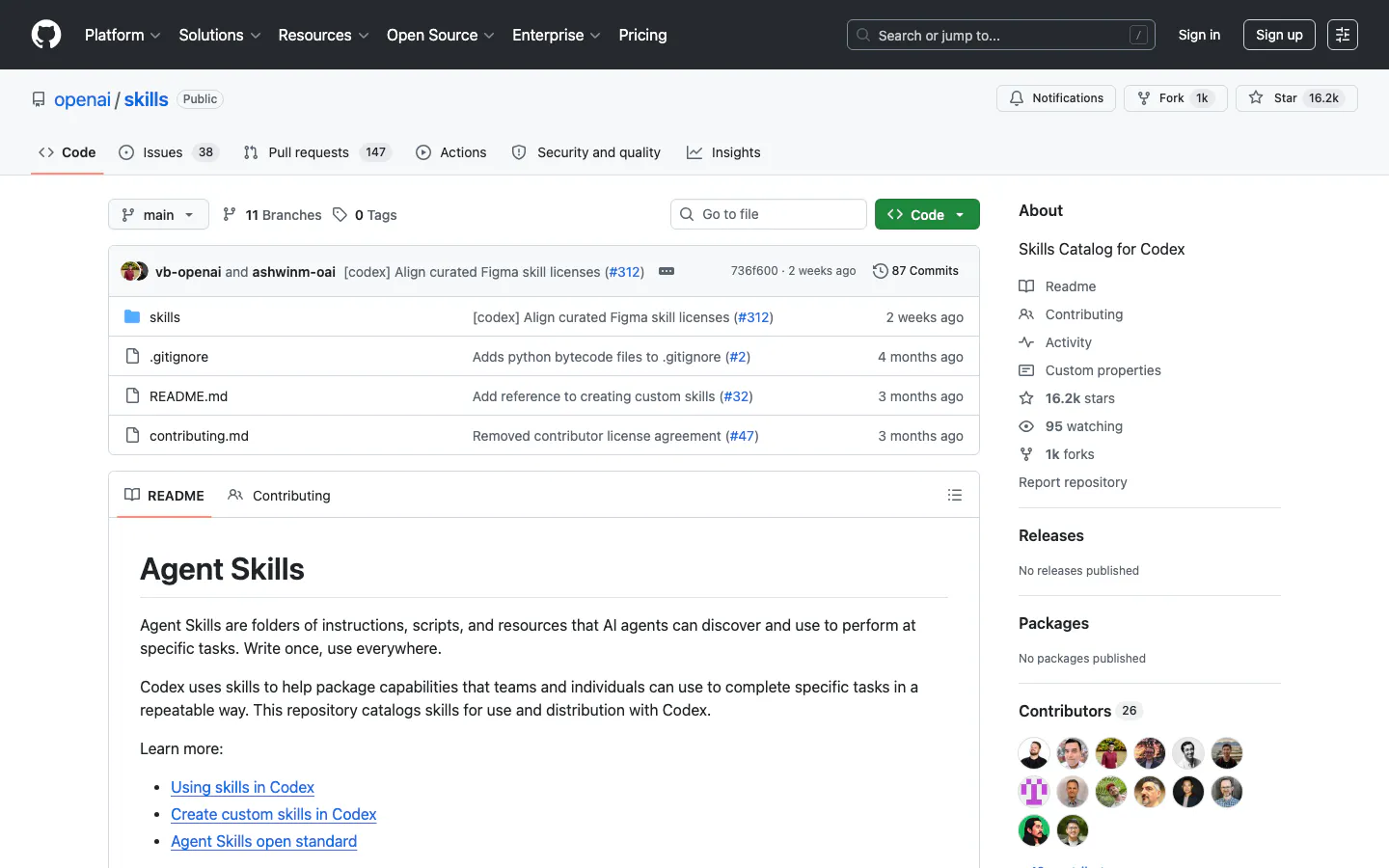This screenshot has width=1389, height=868.
Task: Switch to the Pull requests tab
Action: click(309, 152)
